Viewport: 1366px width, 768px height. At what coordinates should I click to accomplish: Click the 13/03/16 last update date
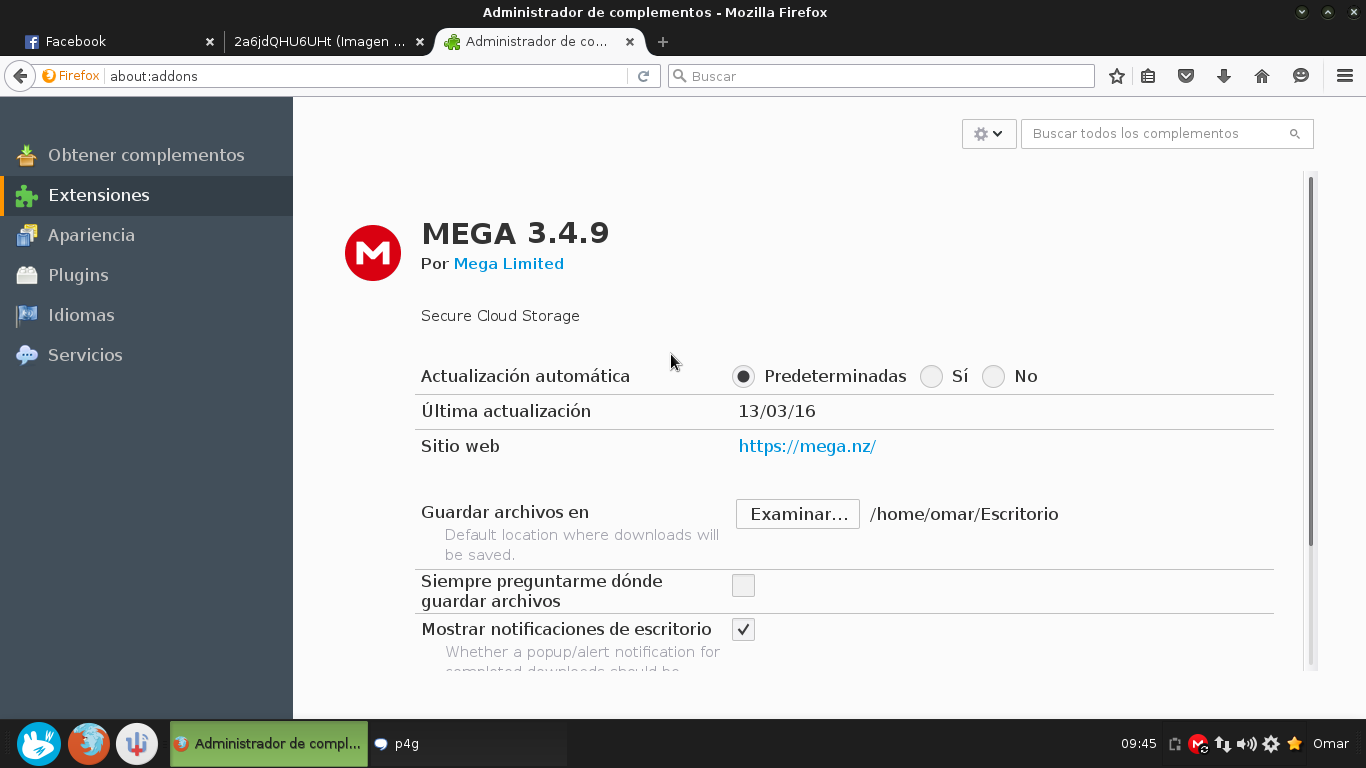(777, 411)
